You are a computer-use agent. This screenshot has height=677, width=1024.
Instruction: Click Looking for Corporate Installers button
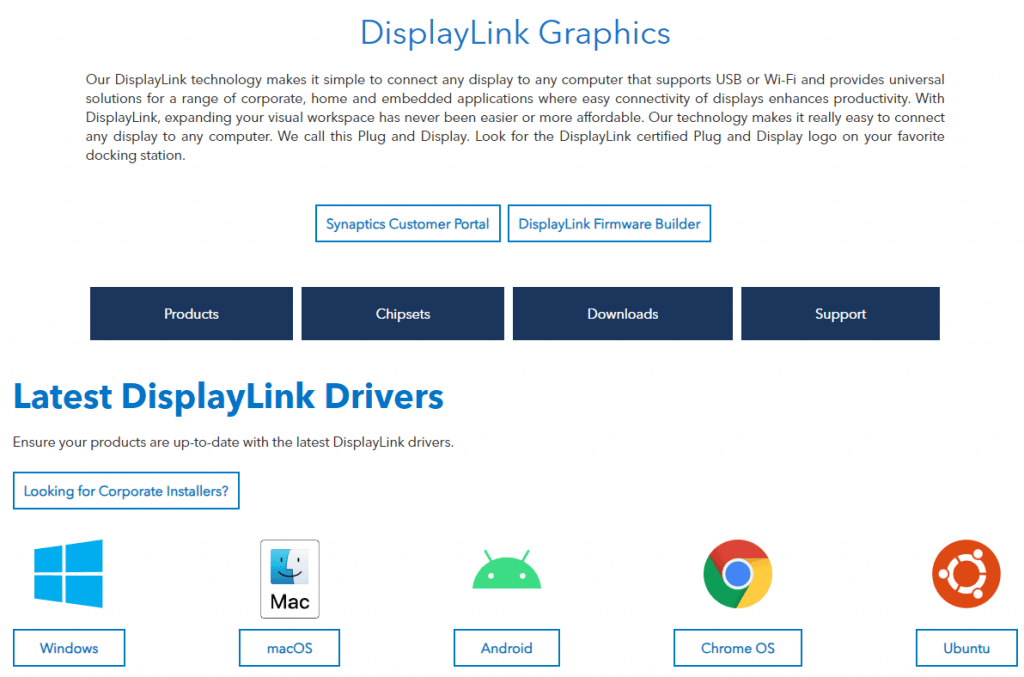pyautogui.click(x=126, y=490)
